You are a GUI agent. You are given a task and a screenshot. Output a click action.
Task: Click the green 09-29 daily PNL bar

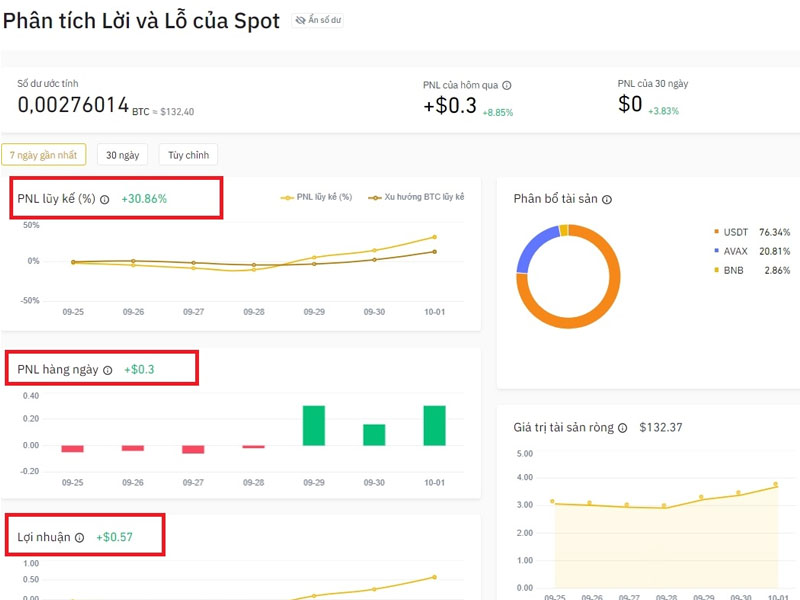[314, 426]
